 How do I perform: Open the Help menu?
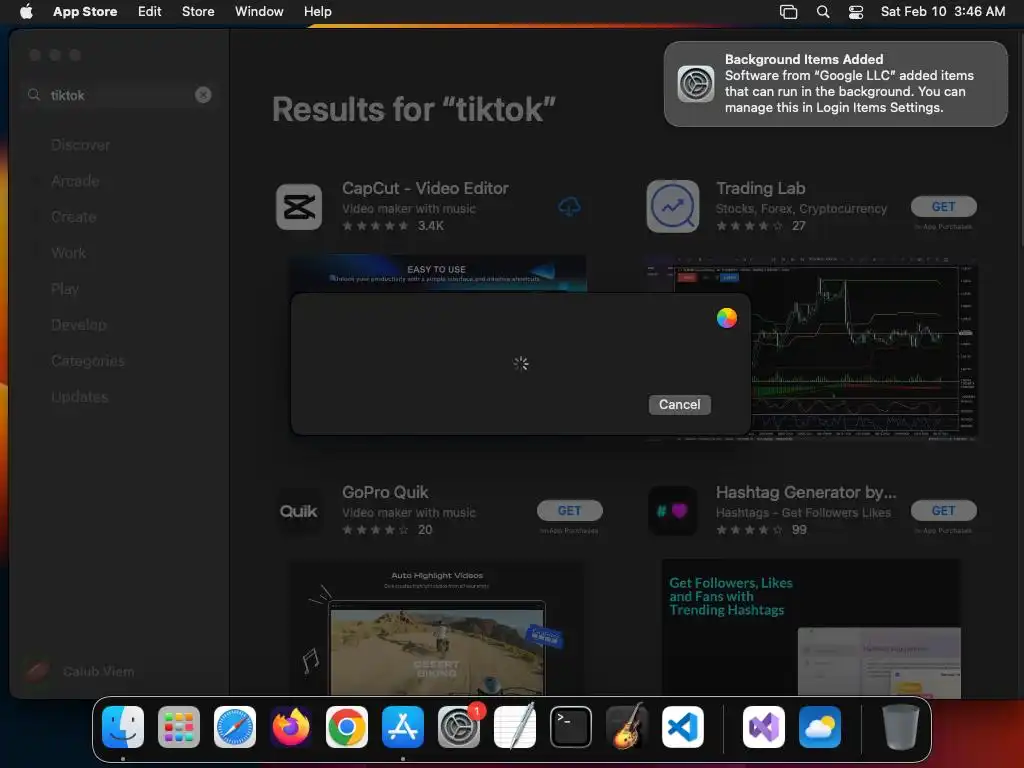pyautogui.click(x=317, y=11)
